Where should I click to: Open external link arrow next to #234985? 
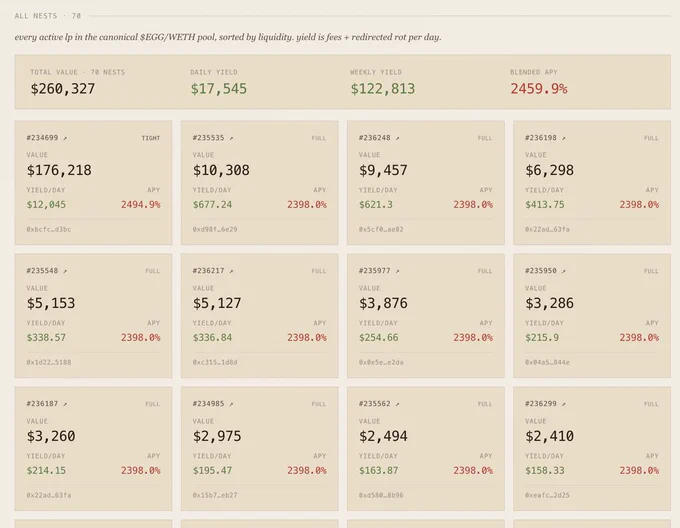(231, 404)
